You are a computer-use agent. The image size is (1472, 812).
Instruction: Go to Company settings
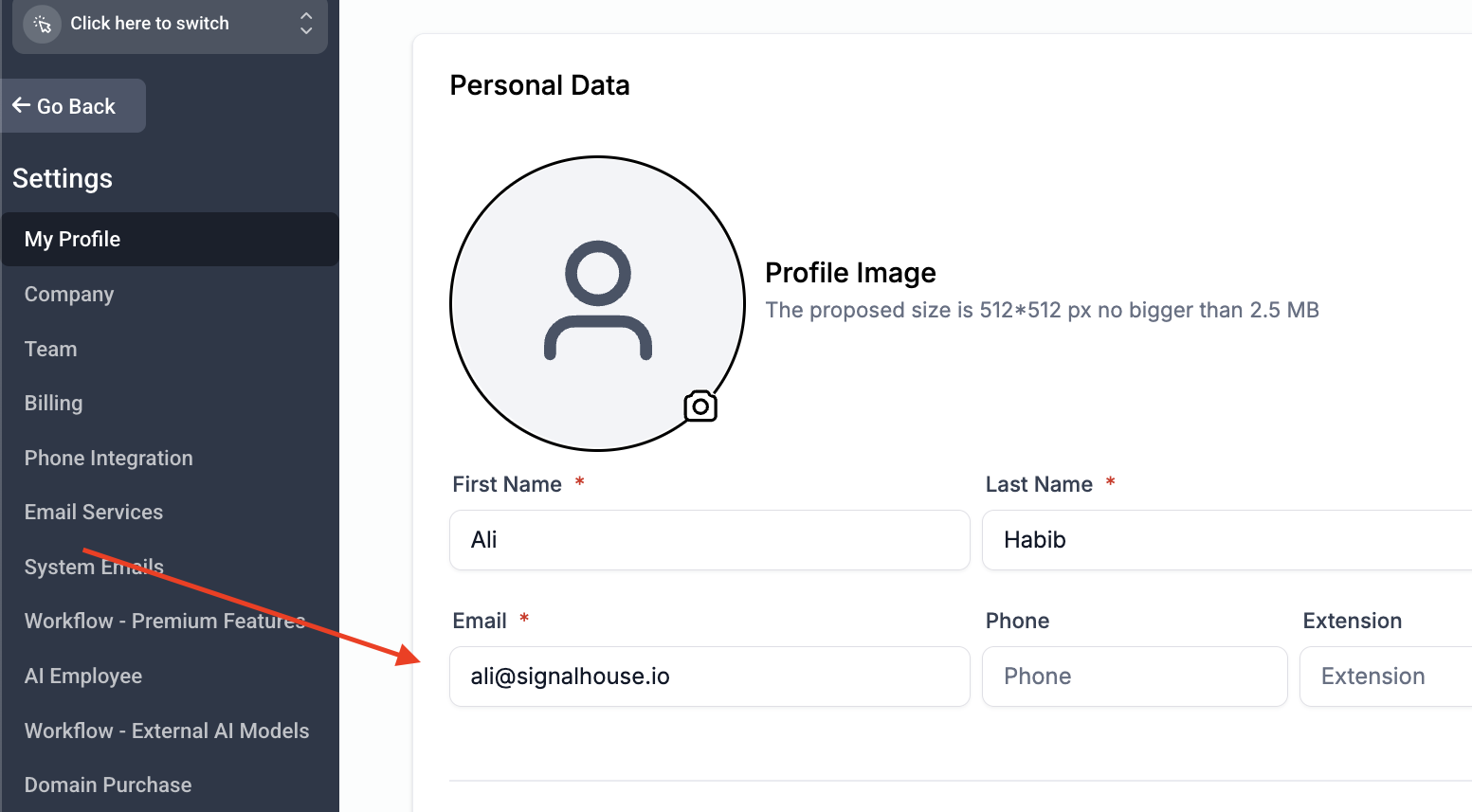[x=69, y=294]
